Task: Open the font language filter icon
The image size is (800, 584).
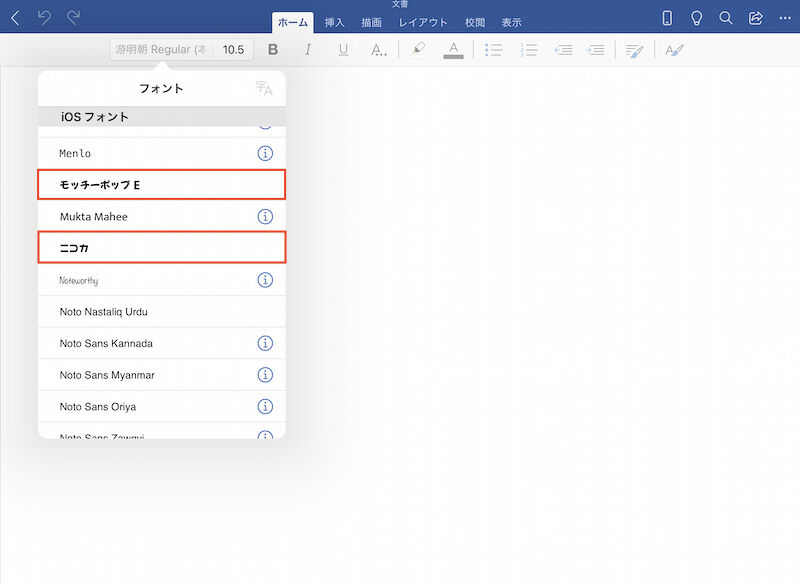Action: coord(264,88)
